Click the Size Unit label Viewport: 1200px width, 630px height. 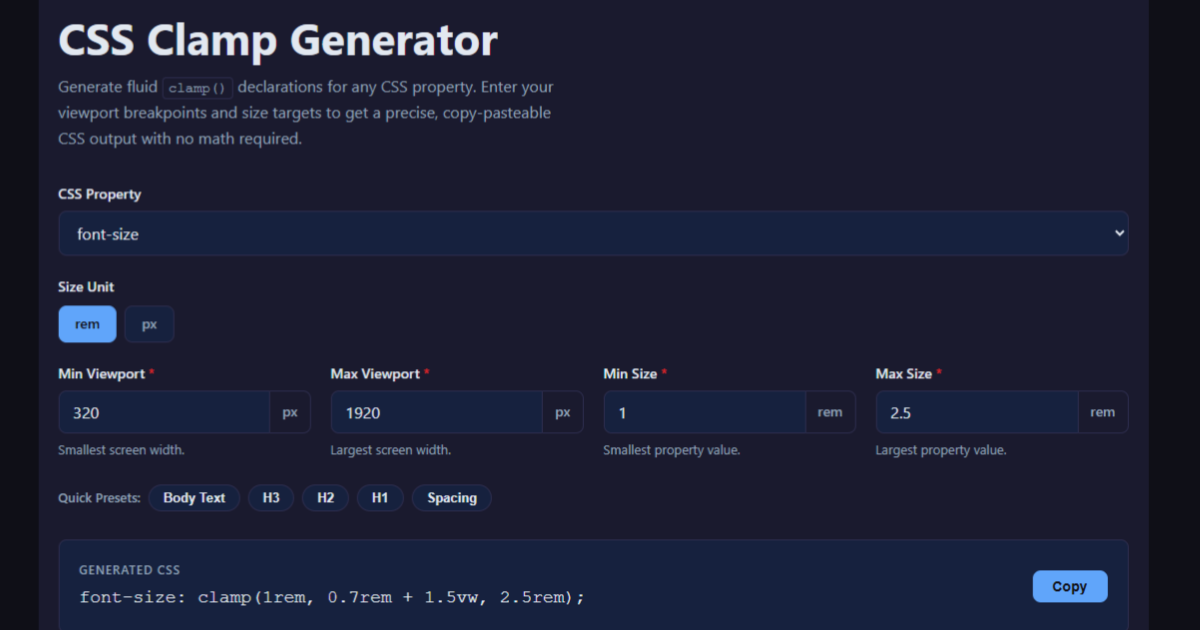pos(87,287)
